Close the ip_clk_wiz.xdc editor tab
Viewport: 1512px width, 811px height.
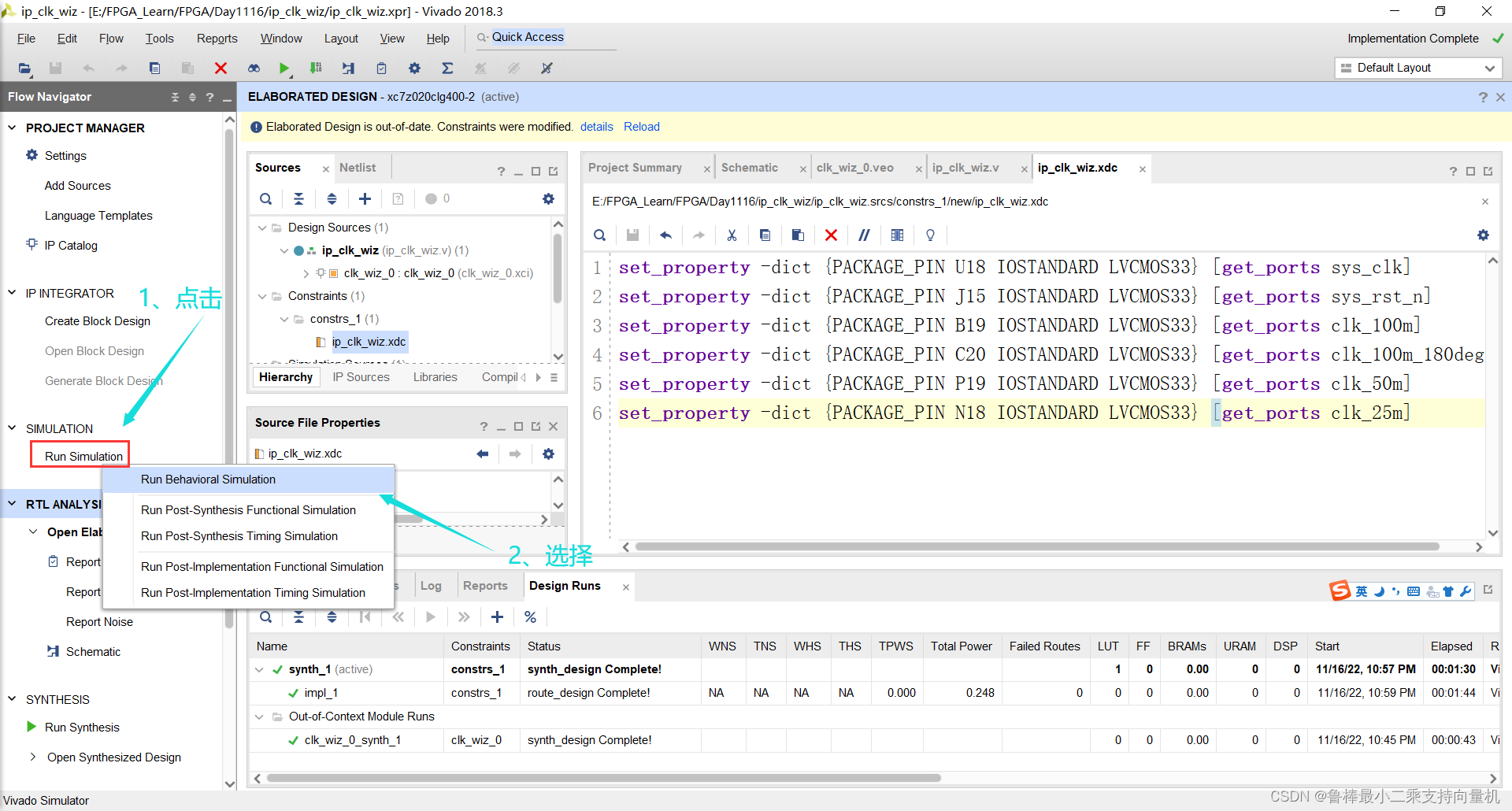coord(1142,169)
